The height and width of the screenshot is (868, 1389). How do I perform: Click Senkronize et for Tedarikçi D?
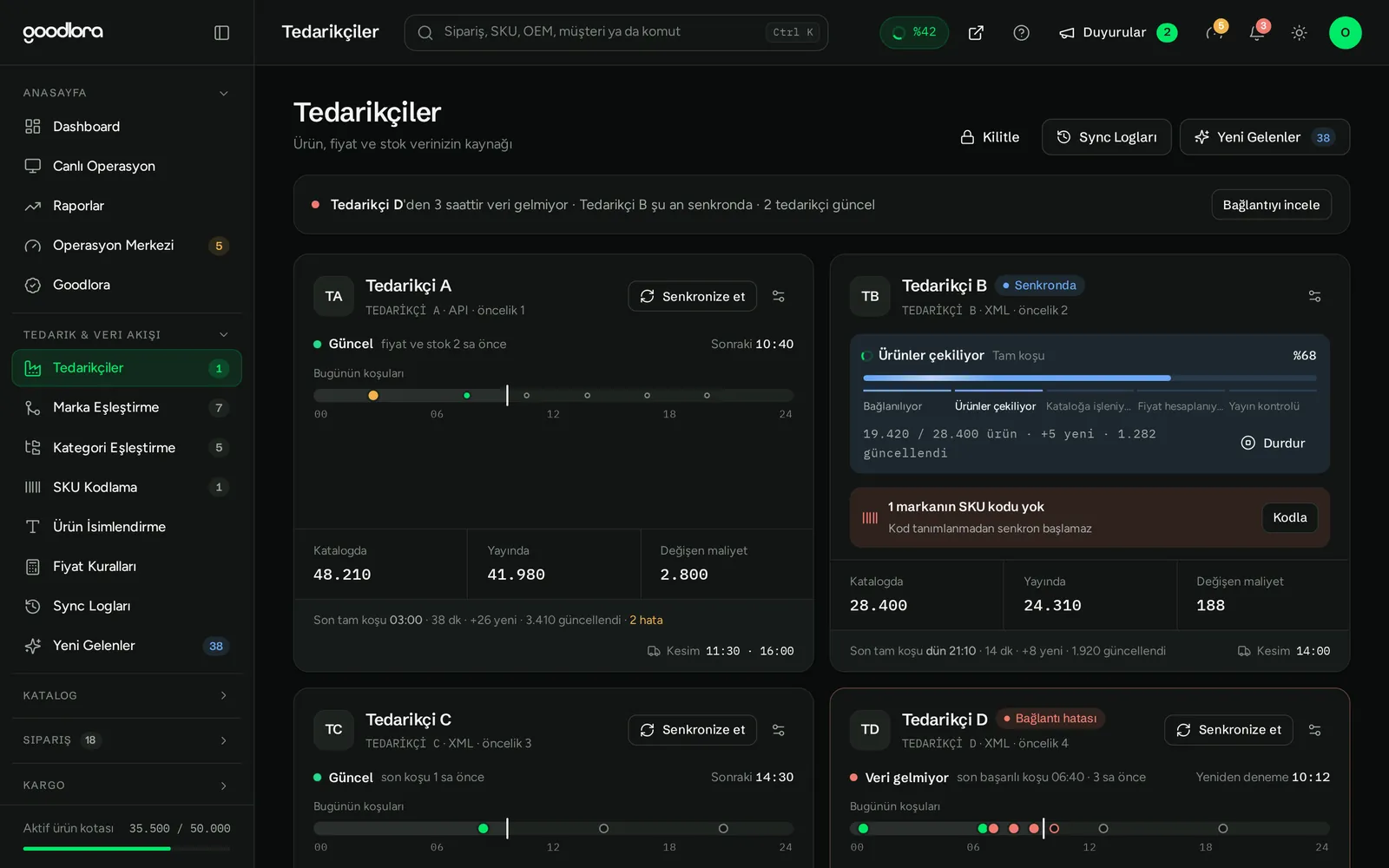(1228, 730)
